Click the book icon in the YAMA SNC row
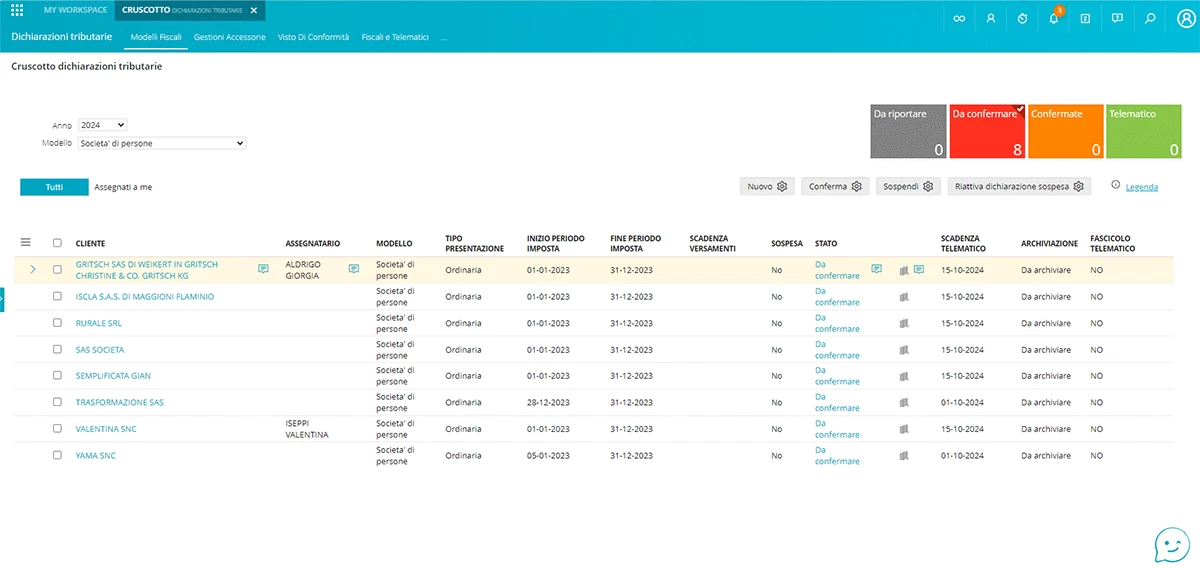 point(904,455)
